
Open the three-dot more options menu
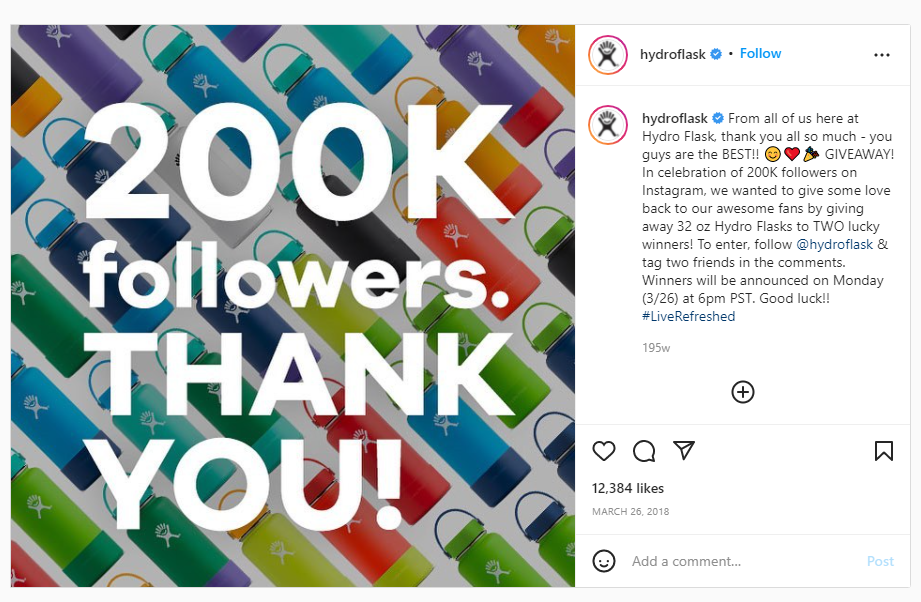(x=881, y=55)
